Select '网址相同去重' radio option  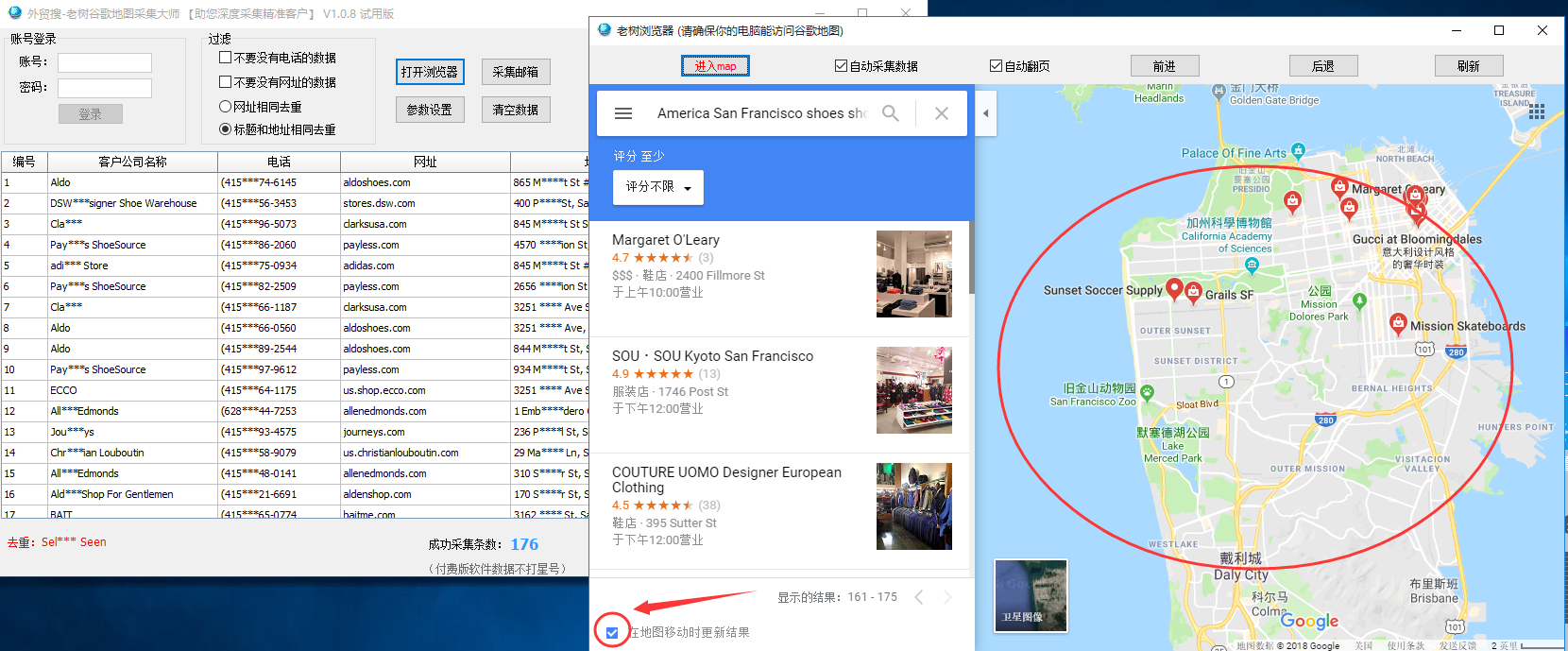(226, 107)
